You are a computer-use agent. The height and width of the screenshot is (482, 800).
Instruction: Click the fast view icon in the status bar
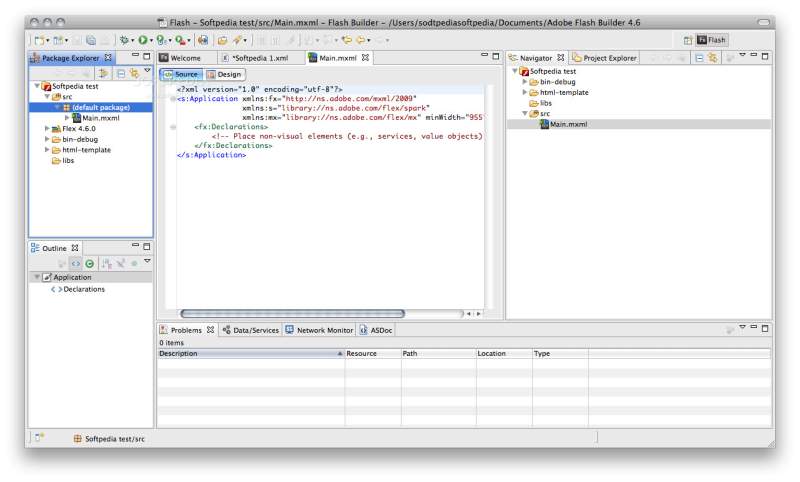point(39,438)
